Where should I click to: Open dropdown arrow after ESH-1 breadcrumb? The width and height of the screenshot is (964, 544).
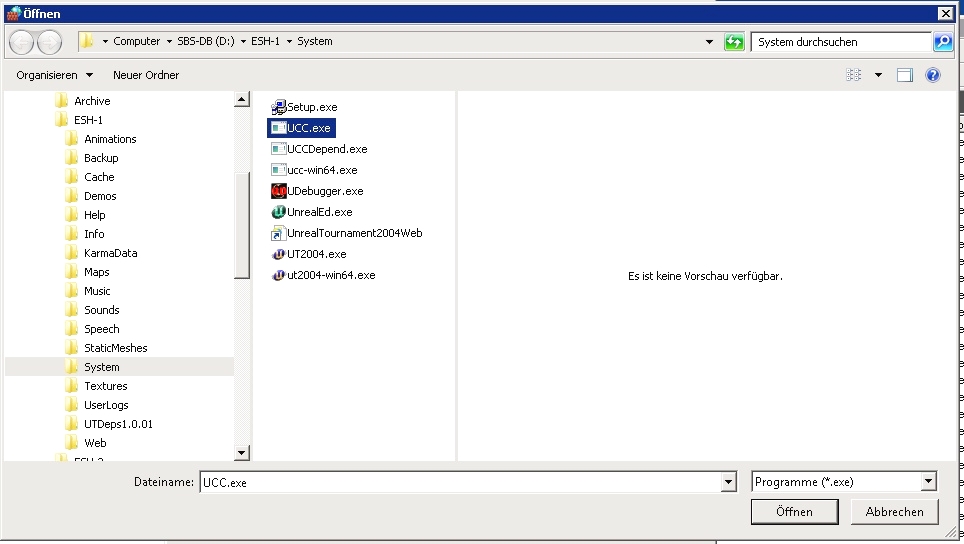pos(289,42)
